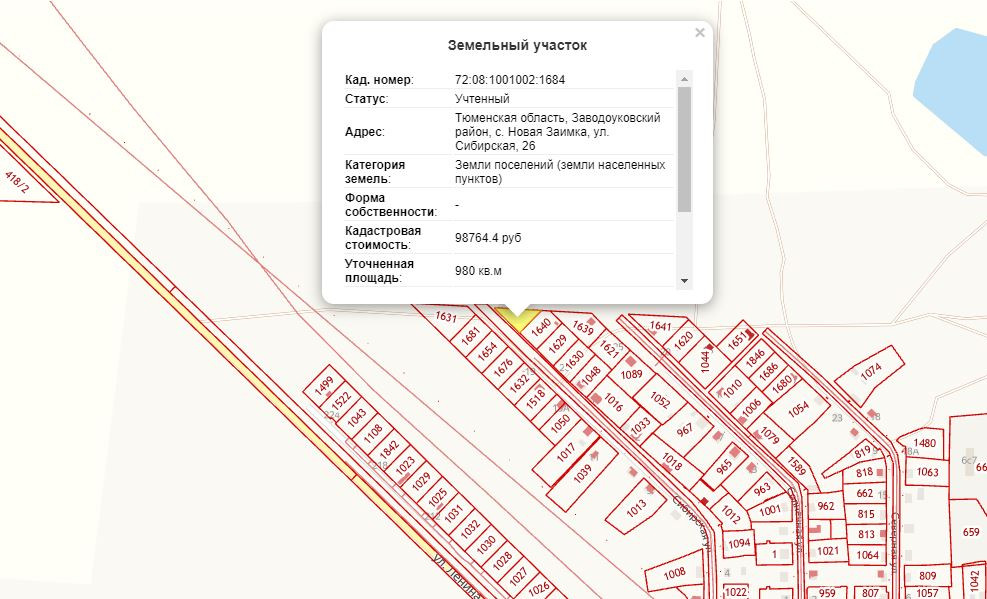This screenshot has width=987, height=599.
Task: Select parcel 1846 on the map
Action: tap(754, 357)
